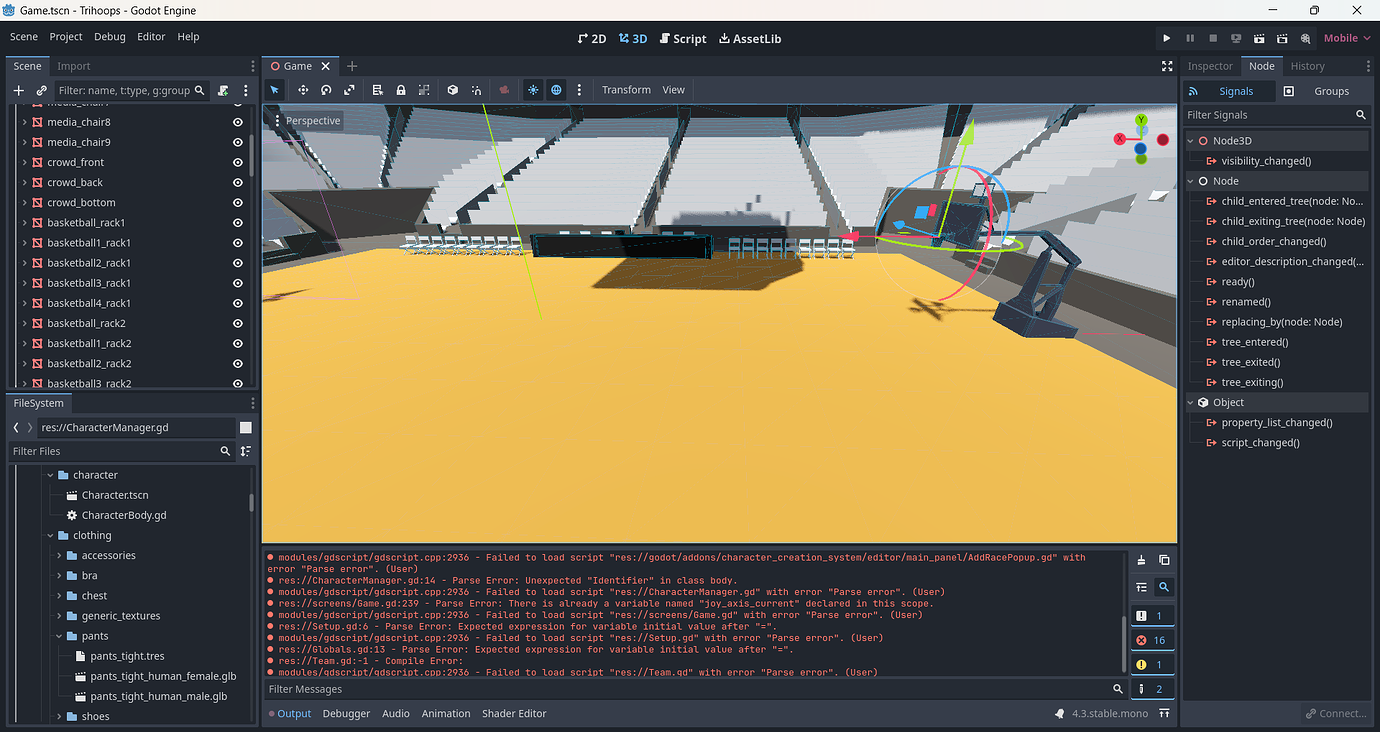The image size is (1380, 732).
Task: Collapse duplicate messages icon in output
Action: coord(1141,587)
